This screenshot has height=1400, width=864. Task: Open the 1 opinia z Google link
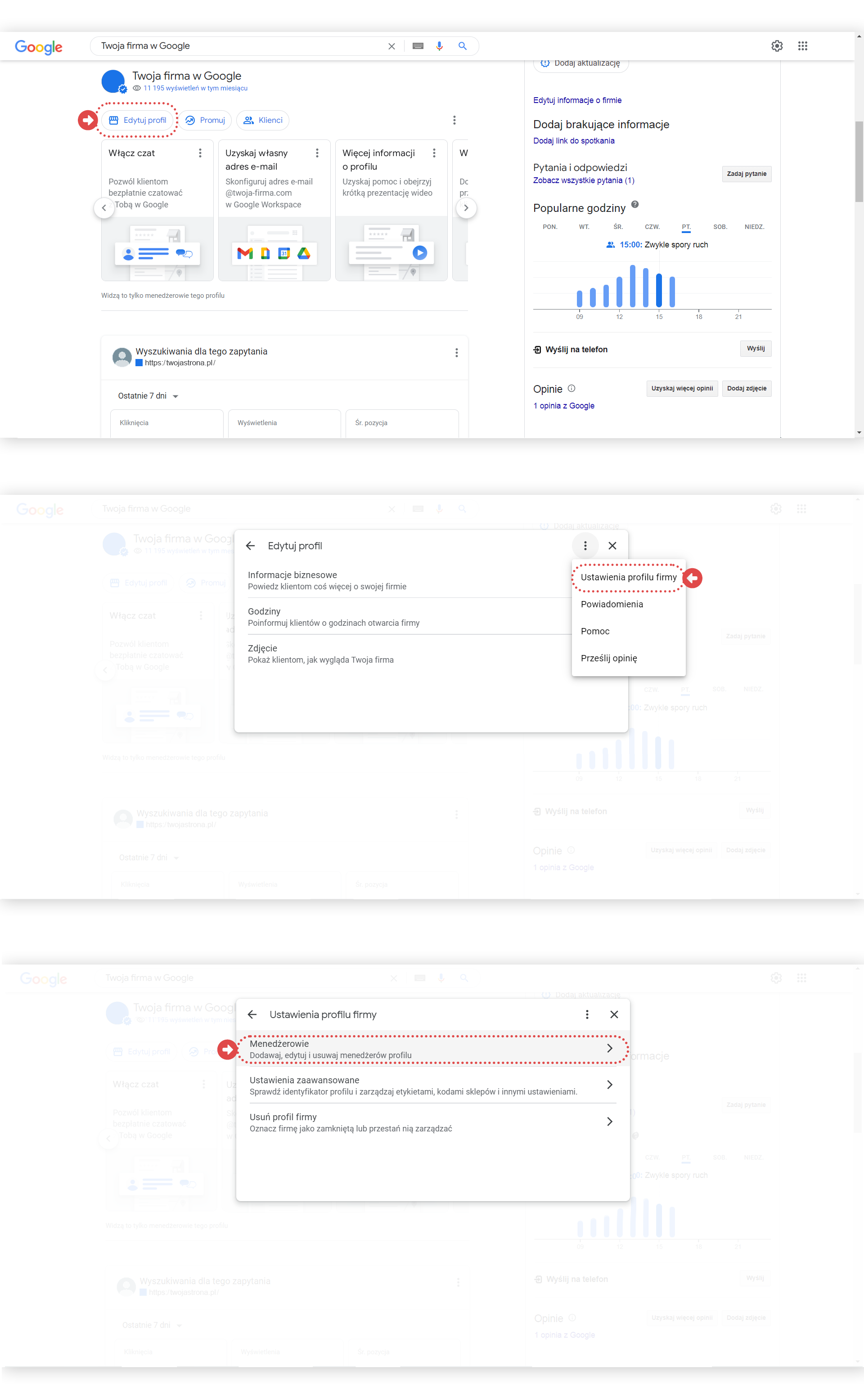coord(563,406)
